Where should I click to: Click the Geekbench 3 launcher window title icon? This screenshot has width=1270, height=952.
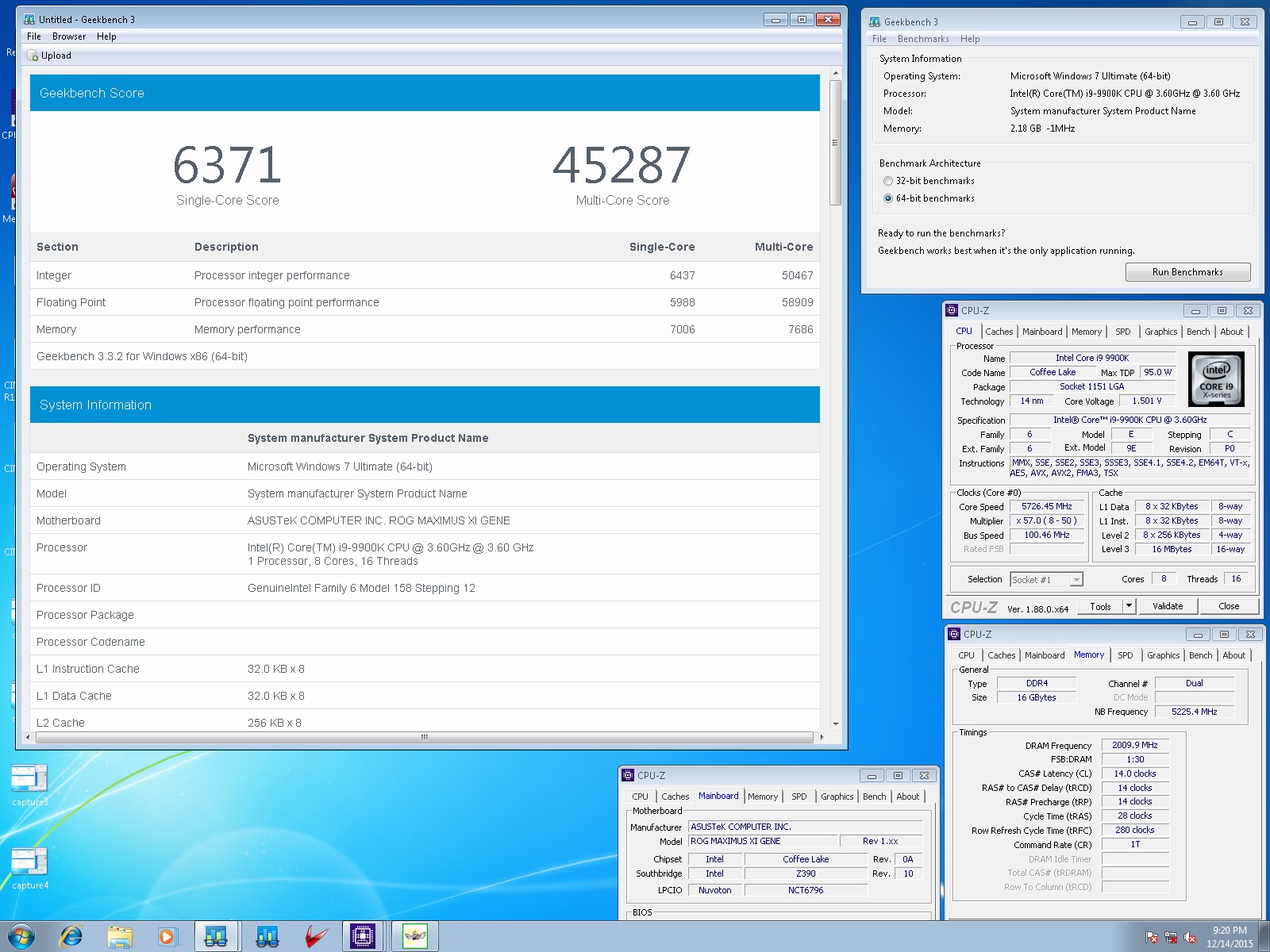[x=875, y=21]
